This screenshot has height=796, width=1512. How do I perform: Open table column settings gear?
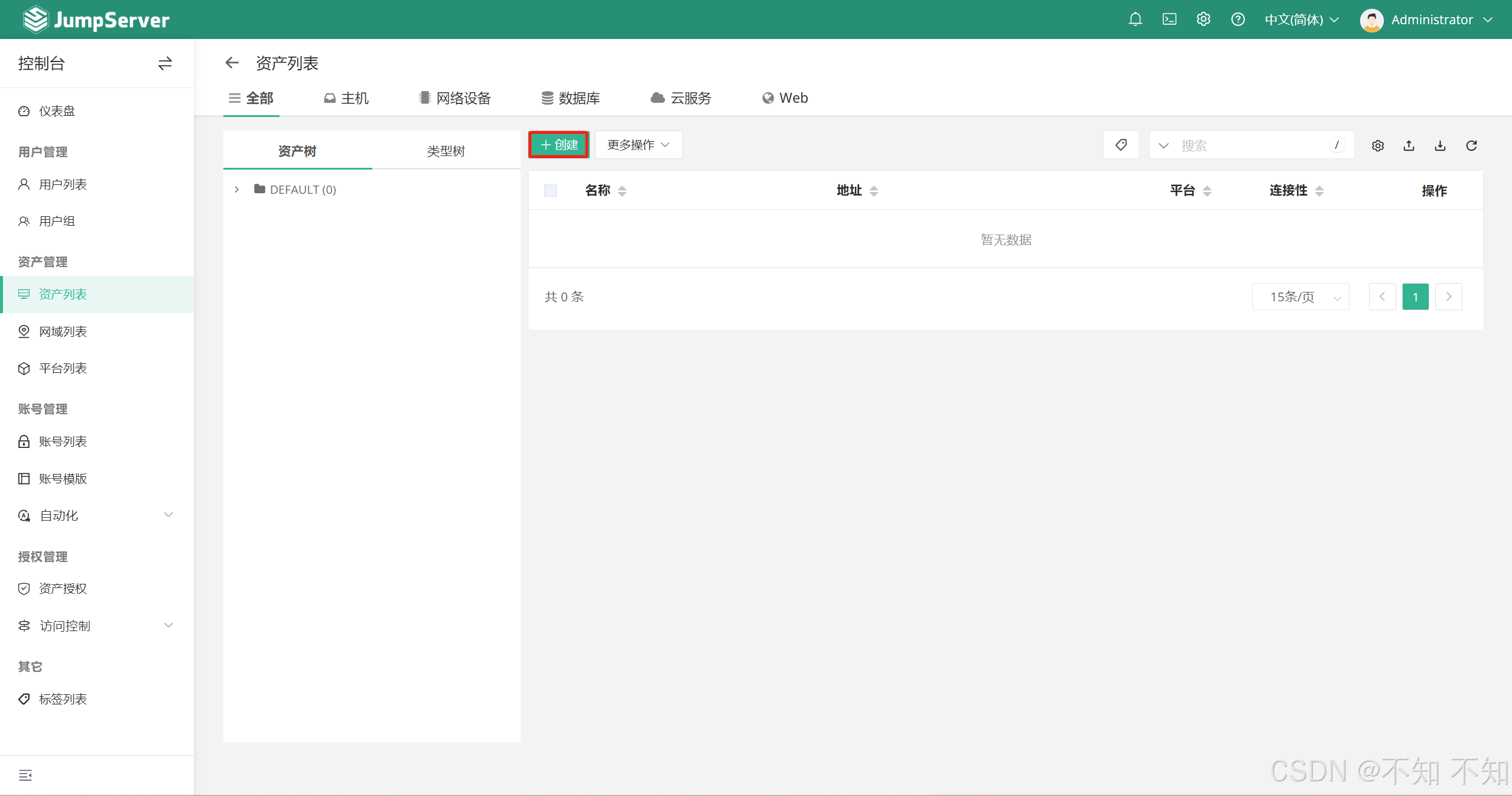click(1377, 145)
